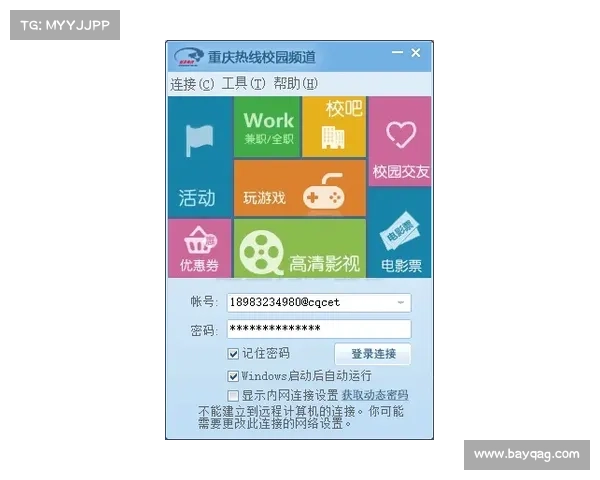Image resolution: width=600 pixels, height=480 pixels.
Task: Click the 密码 password field
Action: click(319, 329)
